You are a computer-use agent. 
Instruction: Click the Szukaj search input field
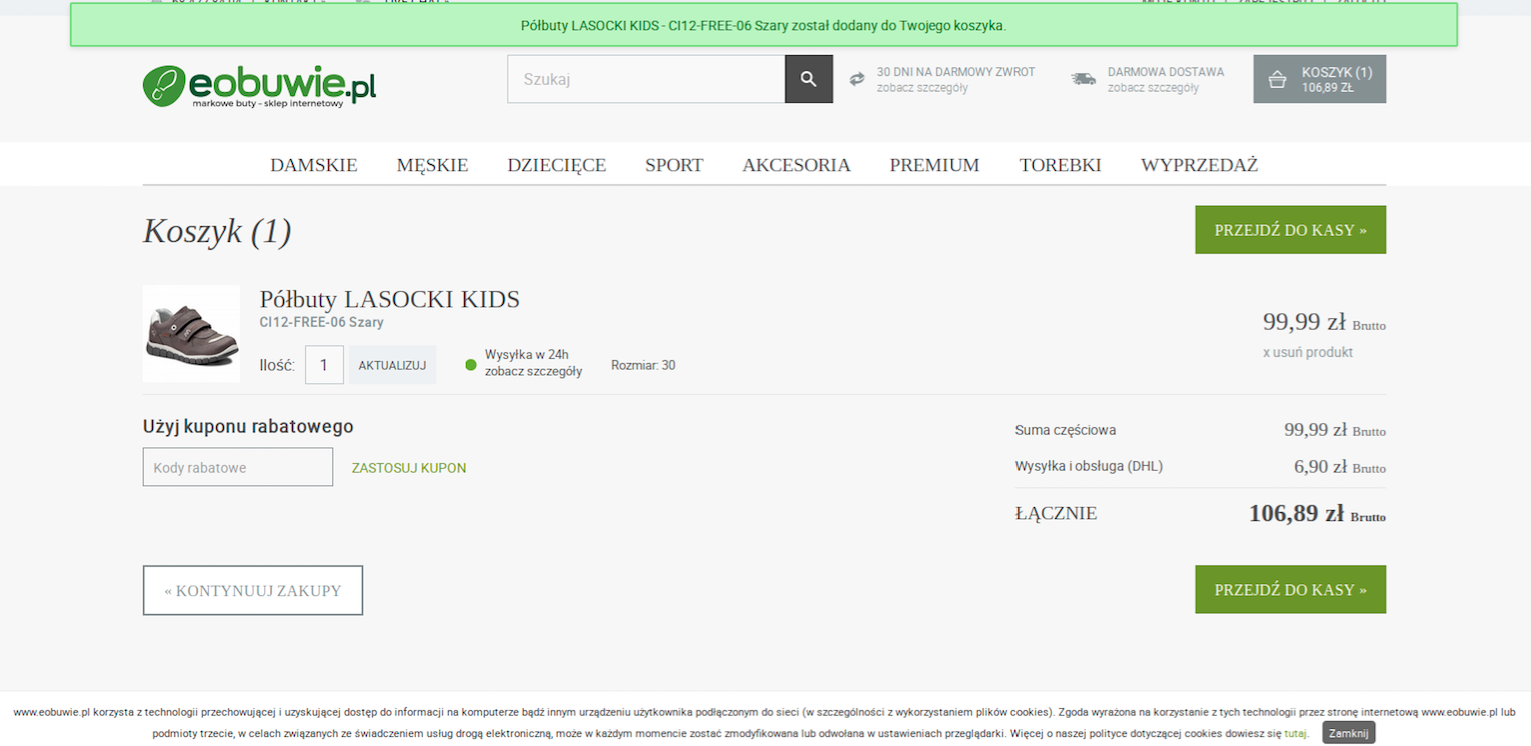(x=646, y=79)
